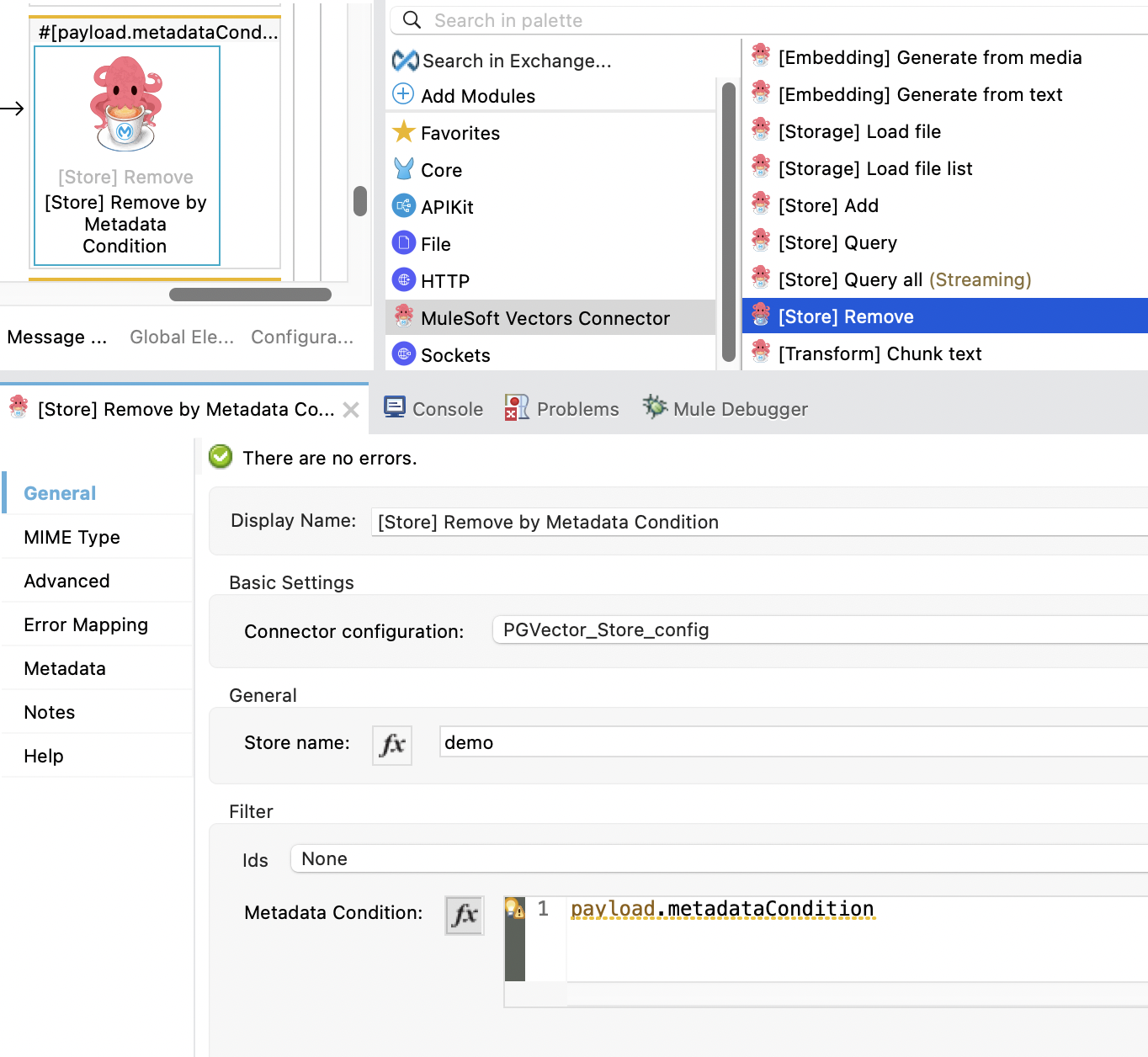This screenshot has height=1057, width=1148.
Task: Select the General settings section
Action: (x=98, y=493)
